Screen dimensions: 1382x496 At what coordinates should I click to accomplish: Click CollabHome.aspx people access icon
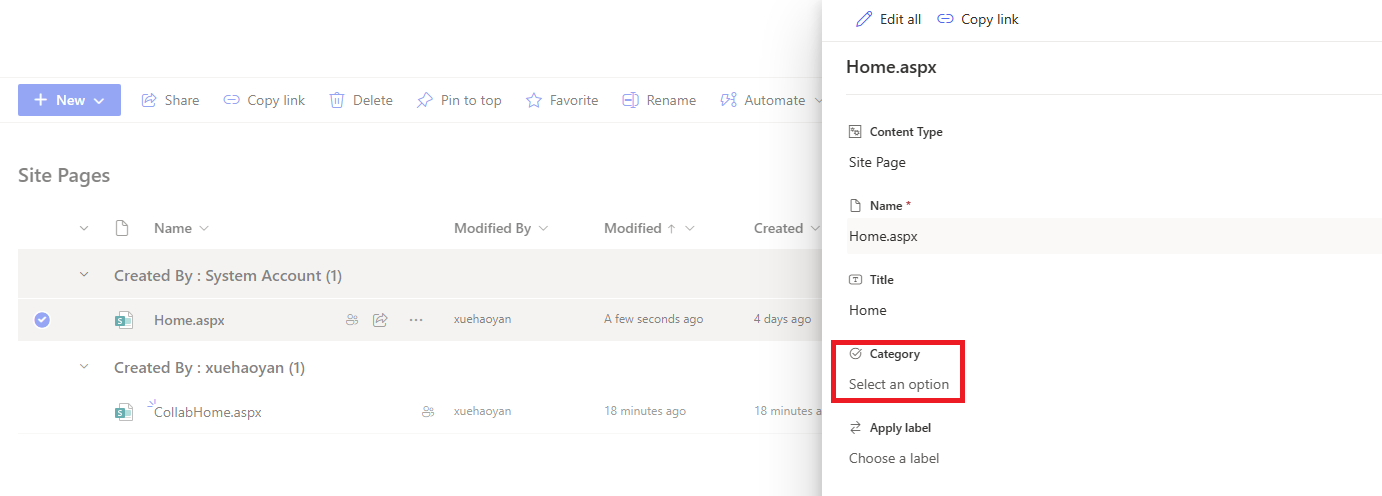pyautogui.click(x=428, y=412)
